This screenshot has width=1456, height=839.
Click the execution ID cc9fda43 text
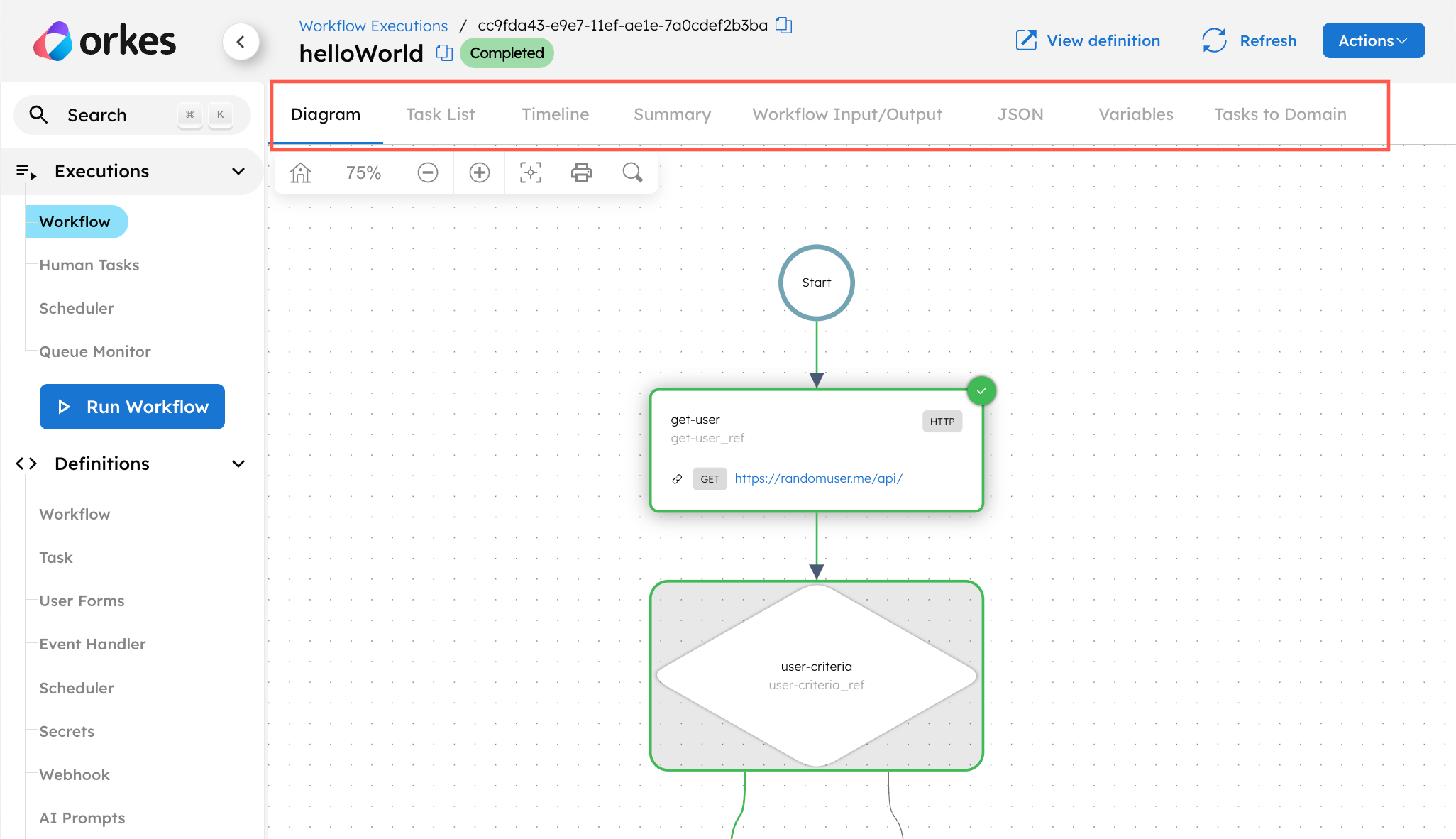pos(623,26)
